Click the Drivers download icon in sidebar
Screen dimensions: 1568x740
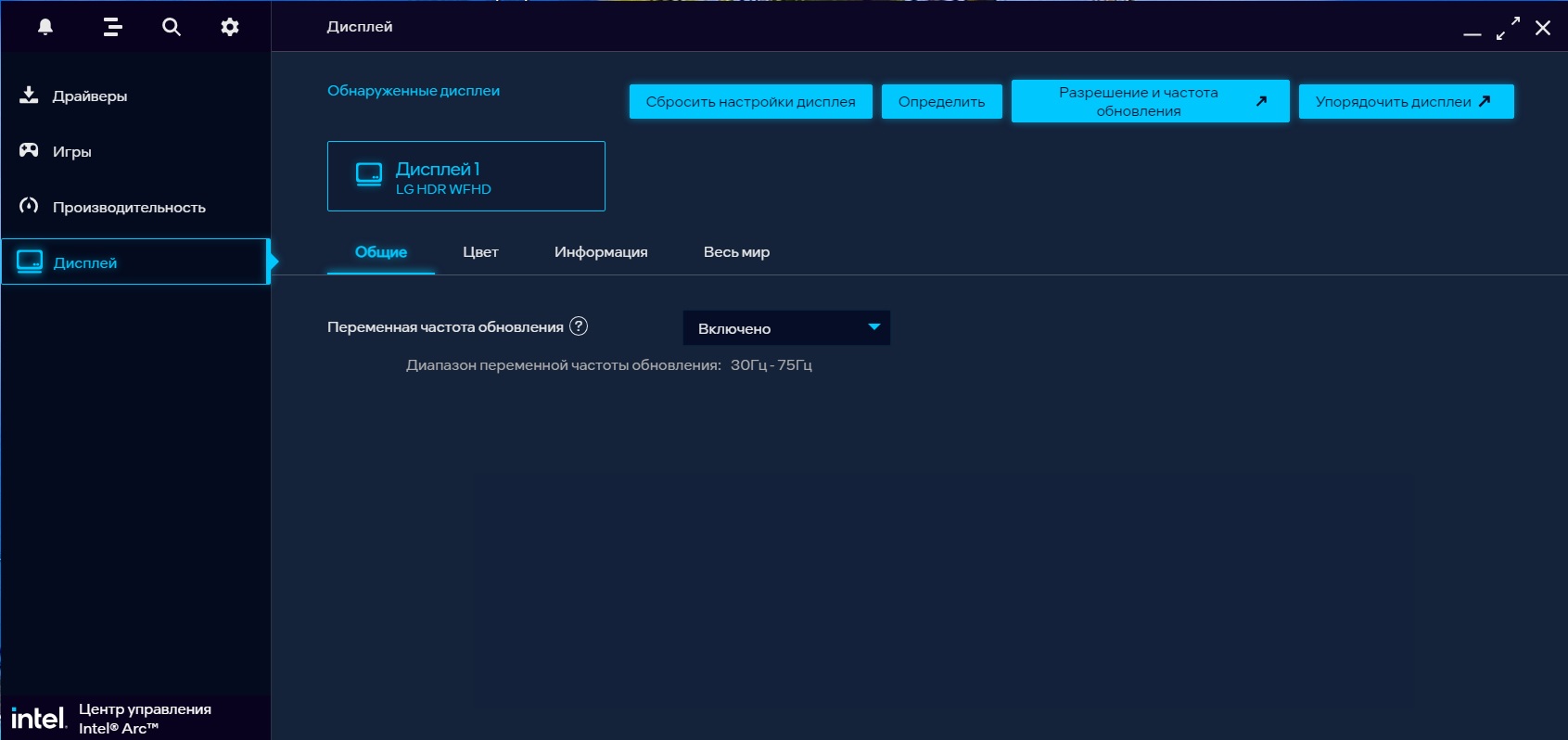[29, 96]
